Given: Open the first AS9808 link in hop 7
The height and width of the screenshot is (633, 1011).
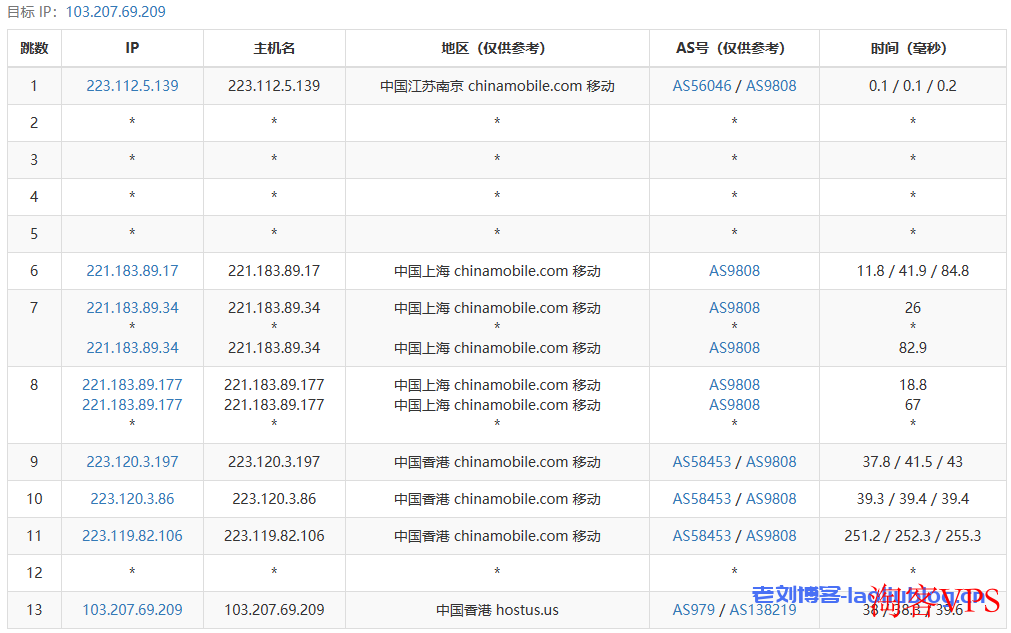Looking at the screenshot, I should [x=734, y=307].
